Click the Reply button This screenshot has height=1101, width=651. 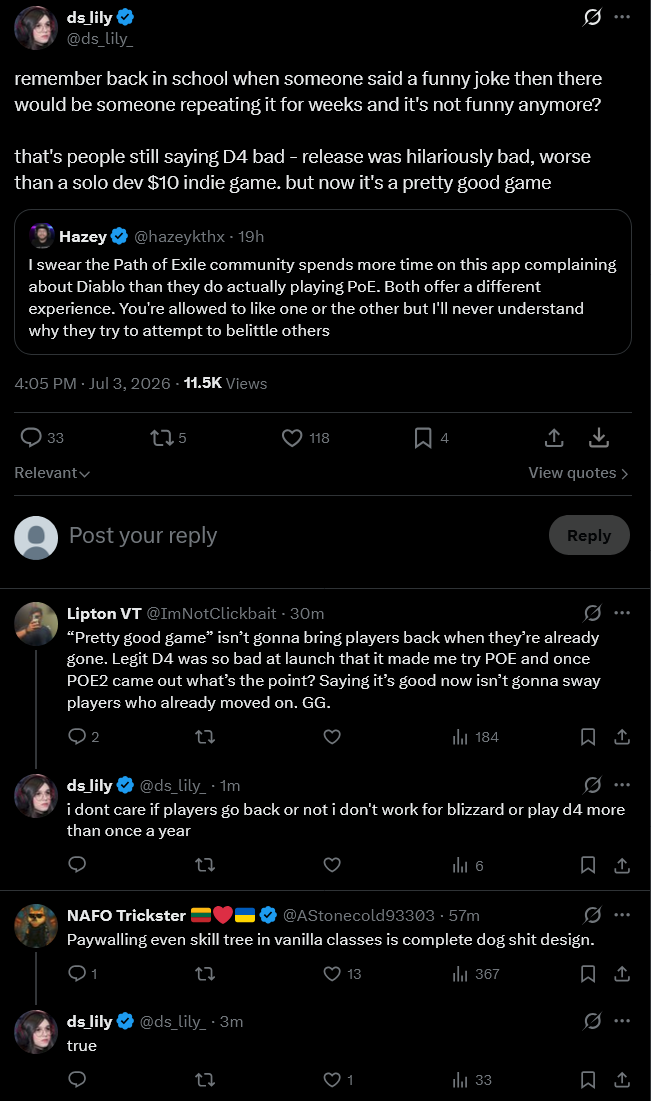tap(588, 536)
